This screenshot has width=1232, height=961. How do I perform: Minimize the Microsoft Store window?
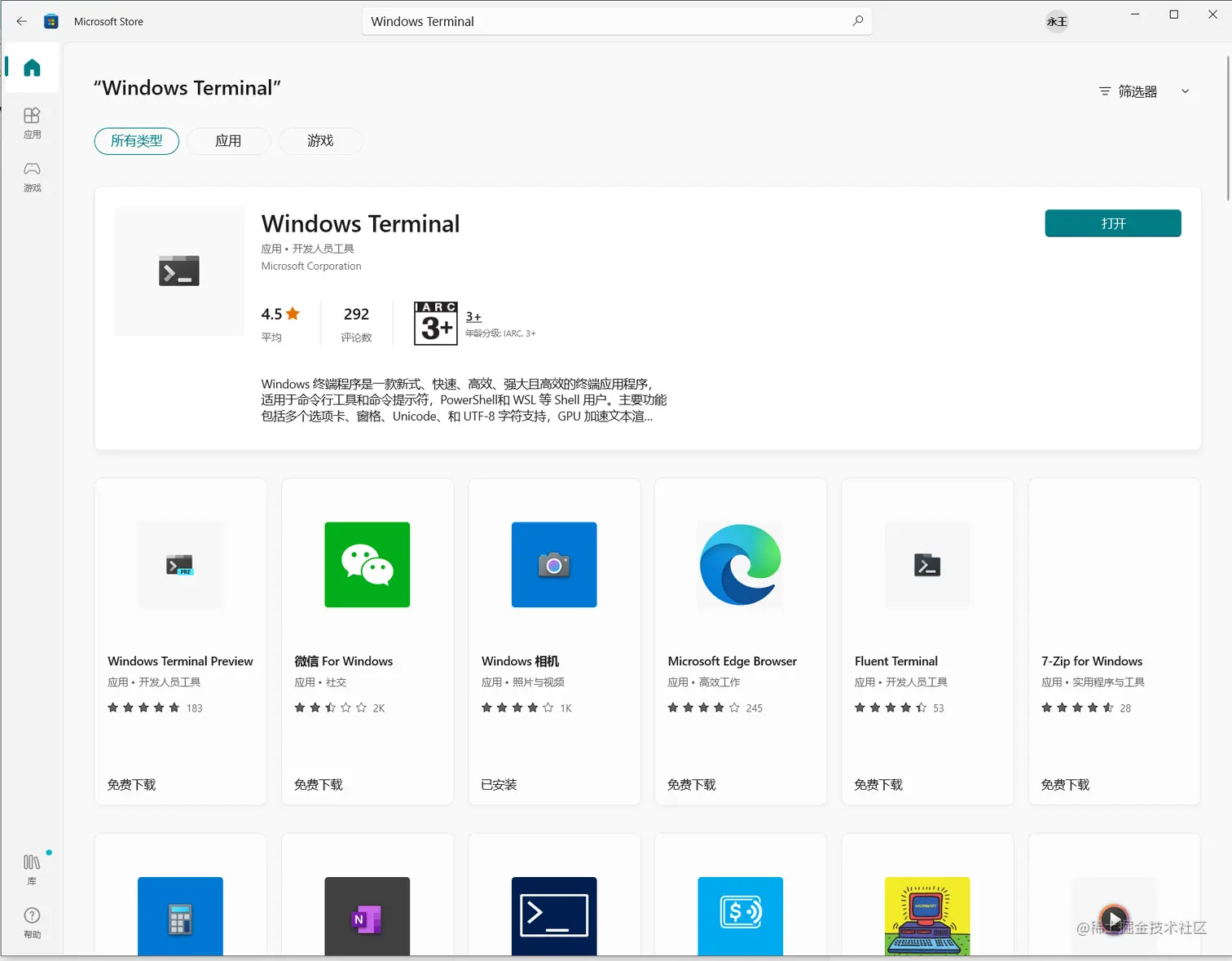(1135, 15)
